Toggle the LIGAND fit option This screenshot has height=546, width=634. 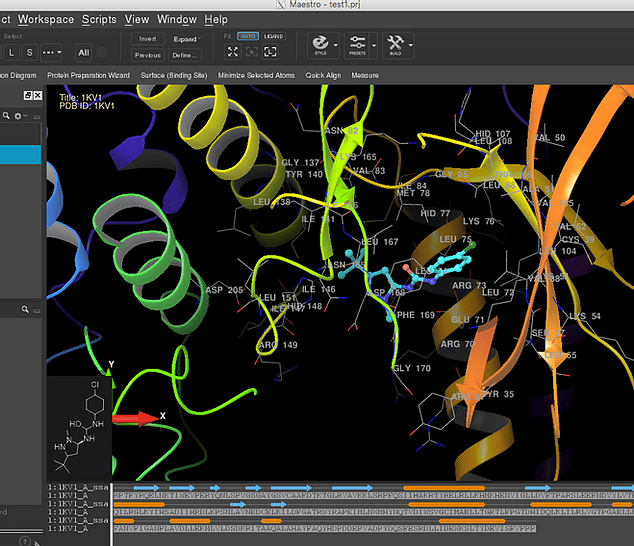click(272, 36)
